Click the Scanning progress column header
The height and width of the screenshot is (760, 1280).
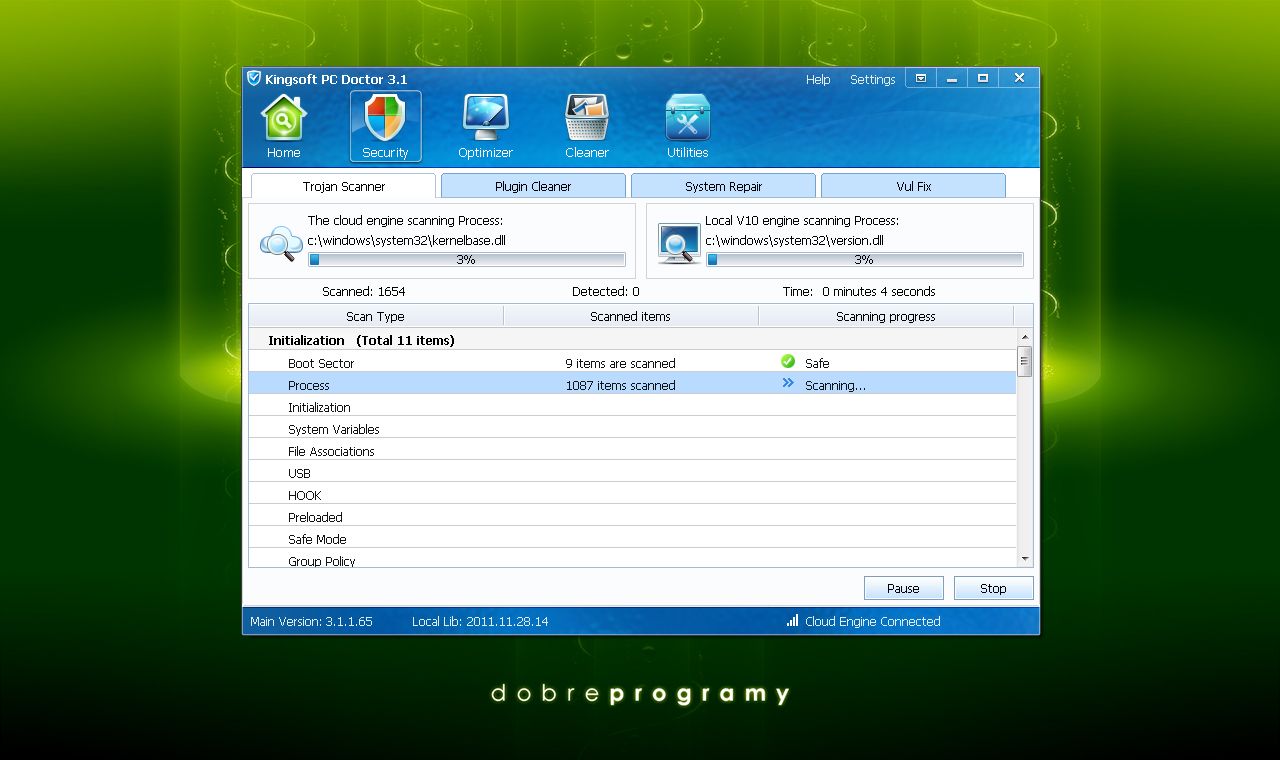pos(886,316)
